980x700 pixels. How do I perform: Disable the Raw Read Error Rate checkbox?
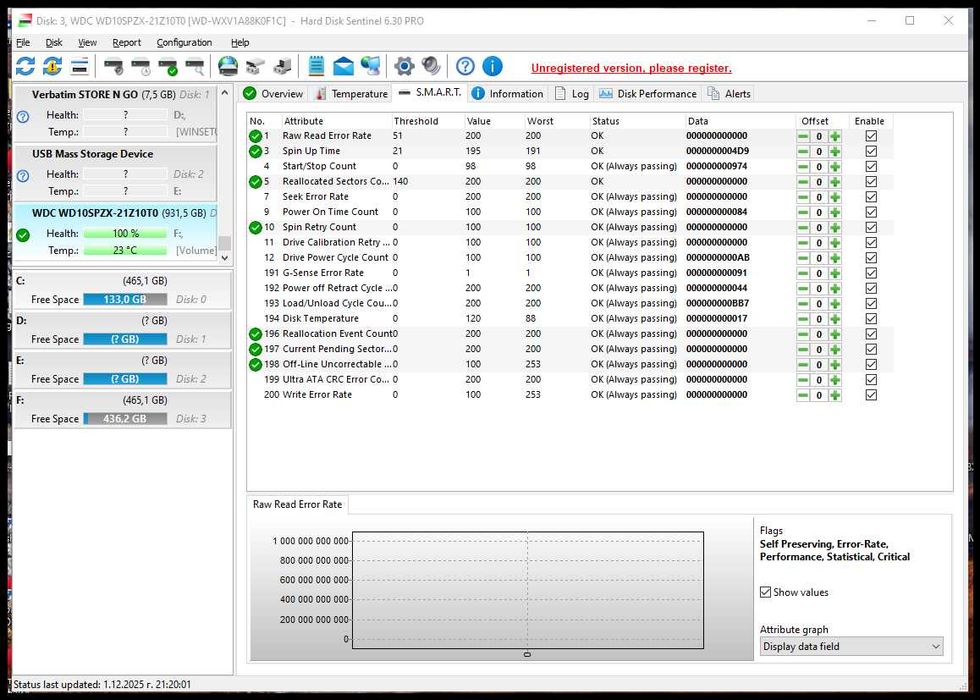tap(870, 136)
